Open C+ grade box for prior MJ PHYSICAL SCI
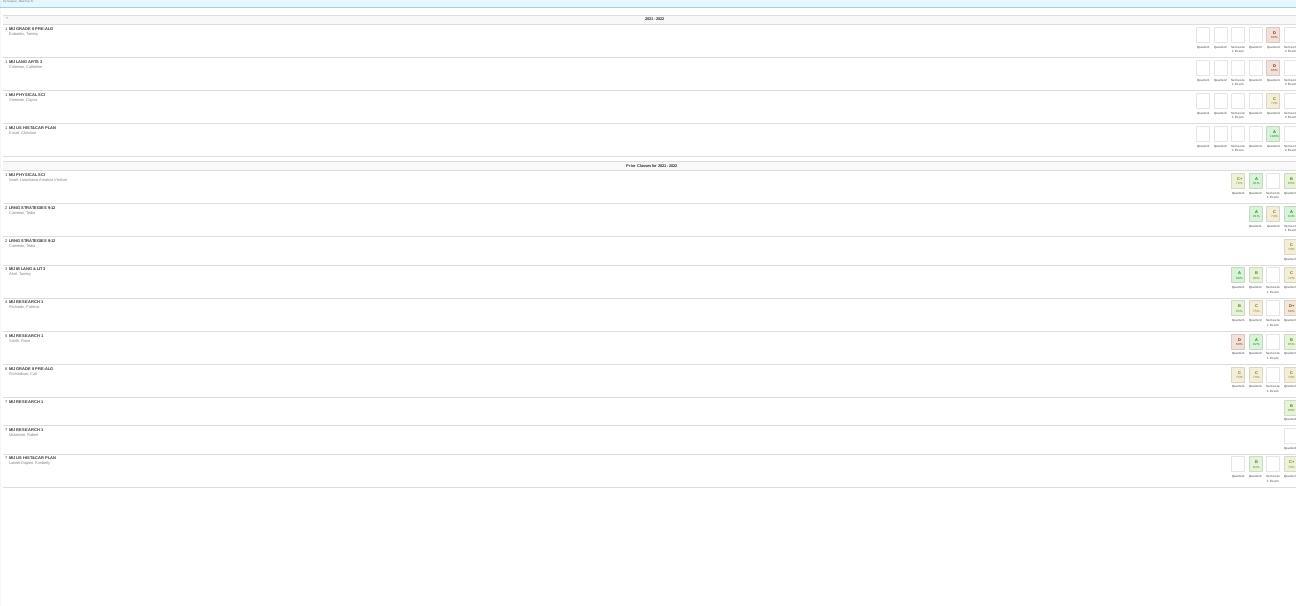 click(x=1238, y=181)
